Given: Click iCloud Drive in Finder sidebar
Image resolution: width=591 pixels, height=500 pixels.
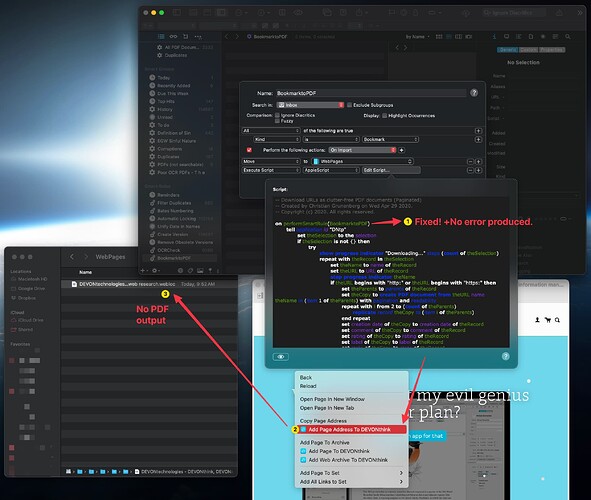Looking at the screenshot, I should [31, 320].
